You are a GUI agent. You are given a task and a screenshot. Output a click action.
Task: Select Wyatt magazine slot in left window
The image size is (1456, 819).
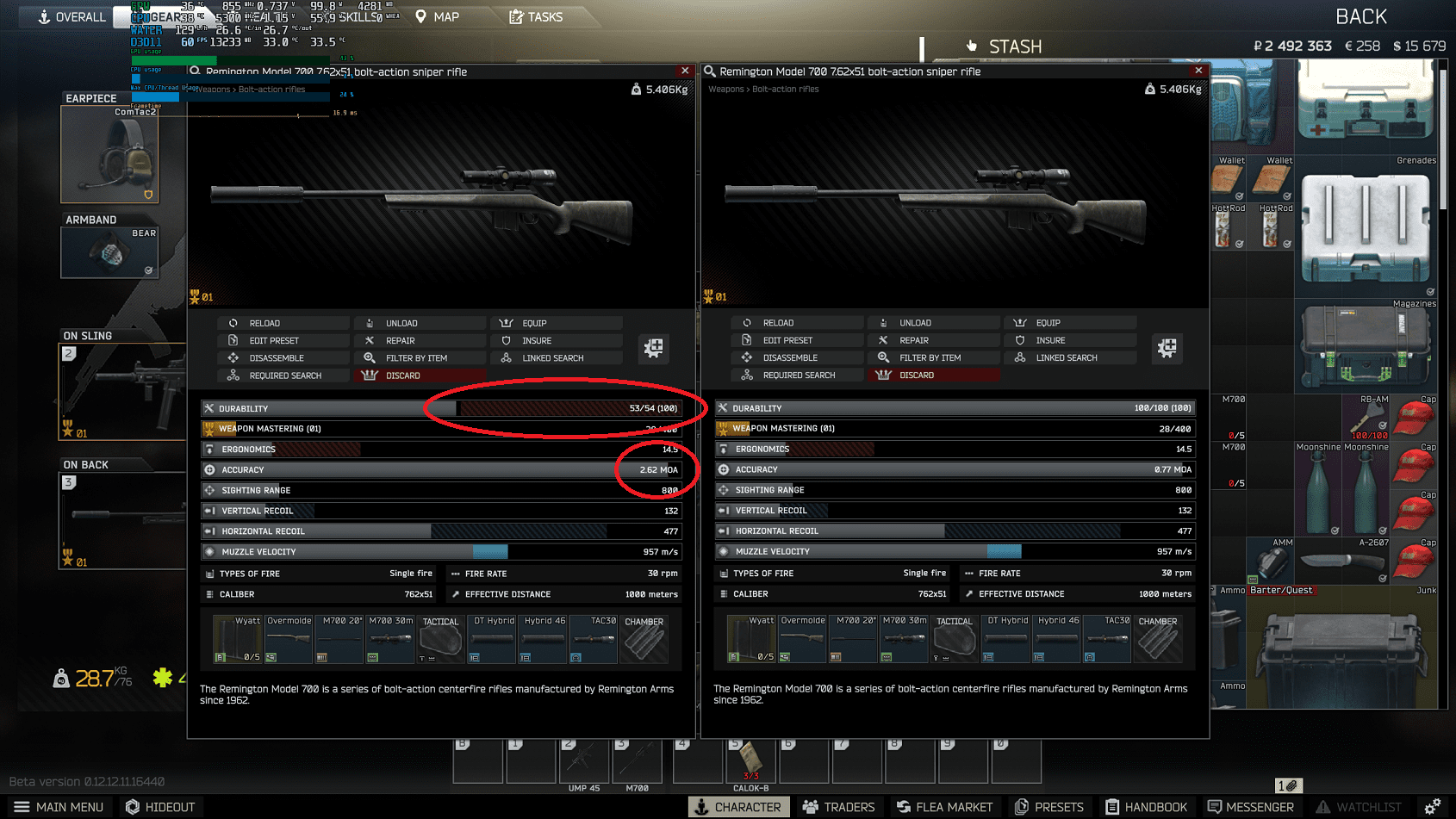tap(237, 639)
